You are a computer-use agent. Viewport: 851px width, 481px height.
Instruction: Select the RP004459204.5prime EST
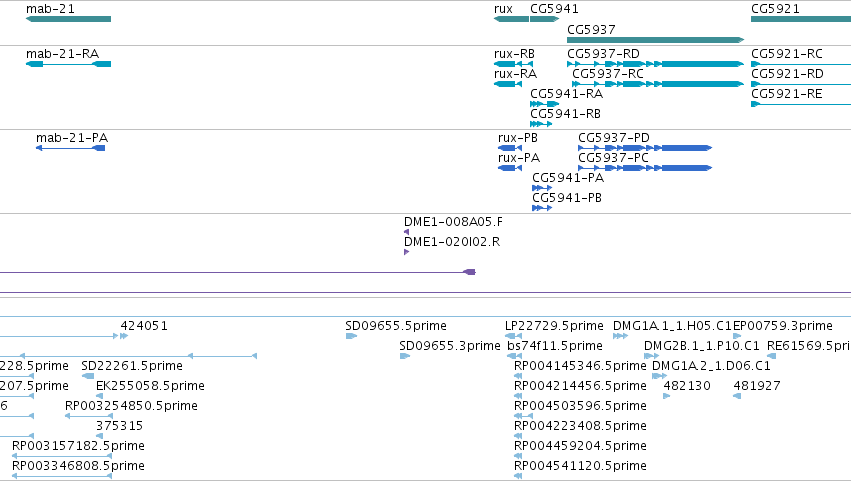(x=518, y=457)
